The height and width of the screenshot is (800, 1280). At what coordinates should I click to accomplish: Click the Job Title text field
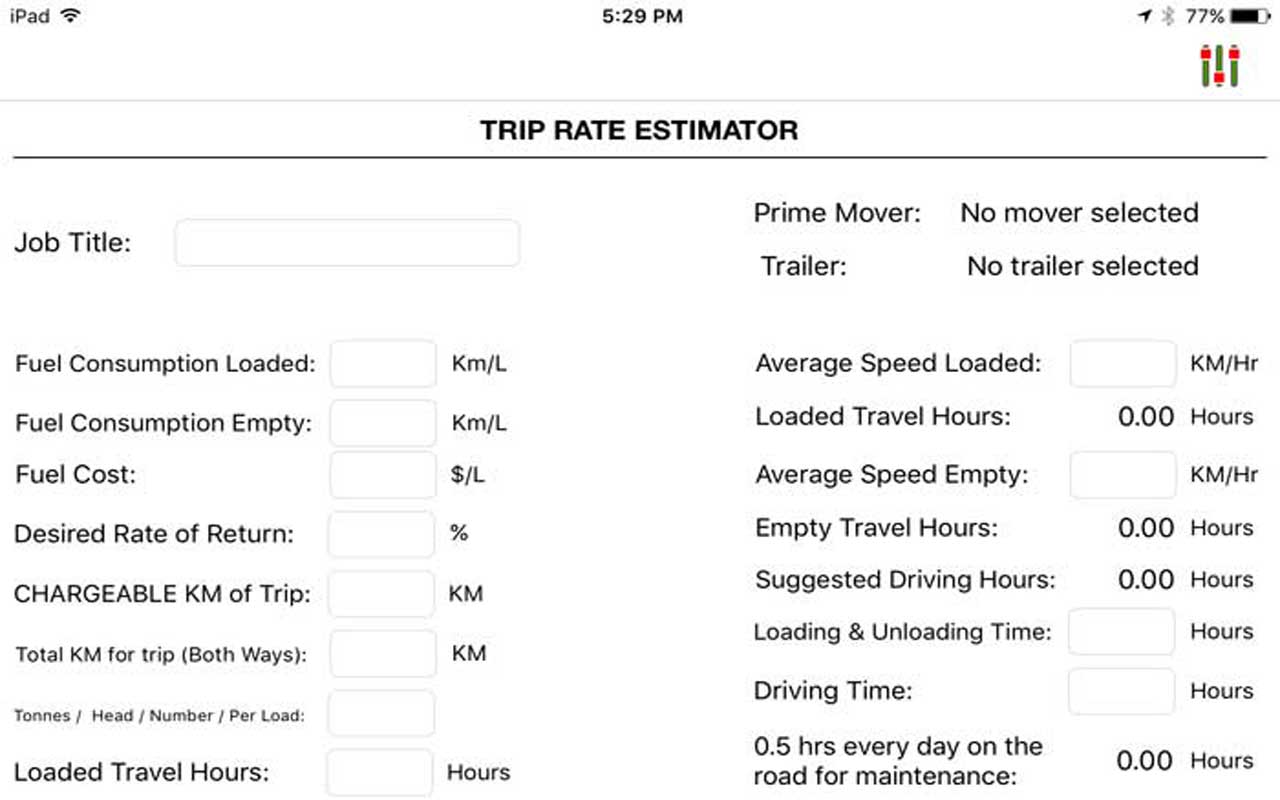[x=347, y=243]
